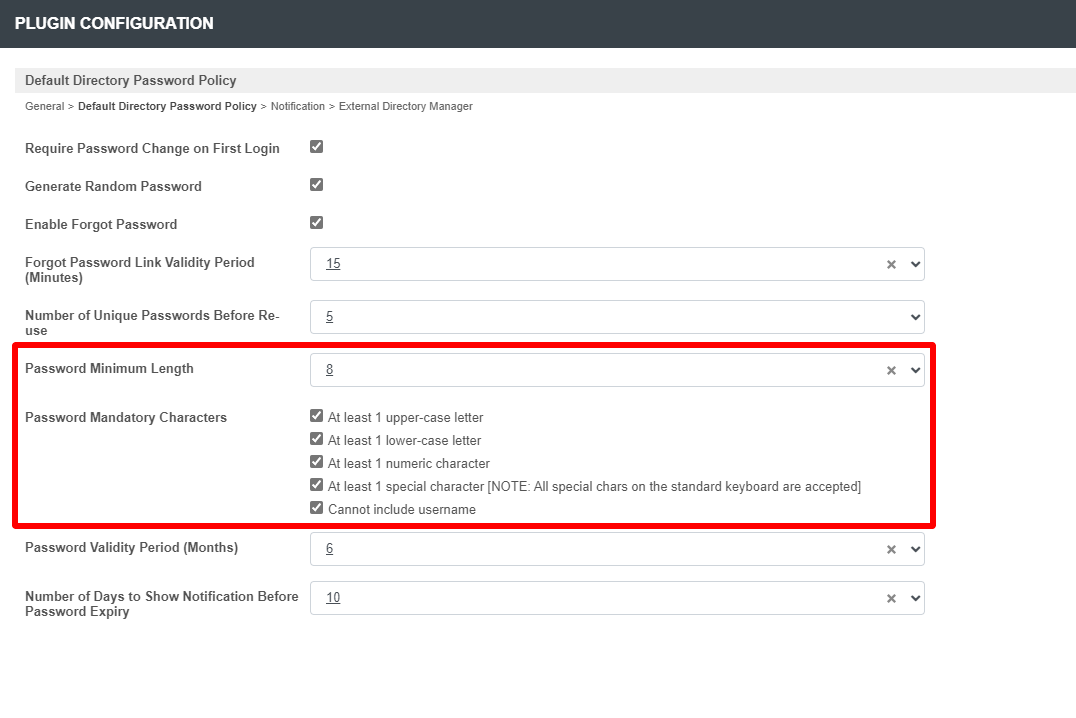Uncheck At least 1 upper-case letter
The width and height of the screenshot is (1076, 718).
(x=317, y=416)
